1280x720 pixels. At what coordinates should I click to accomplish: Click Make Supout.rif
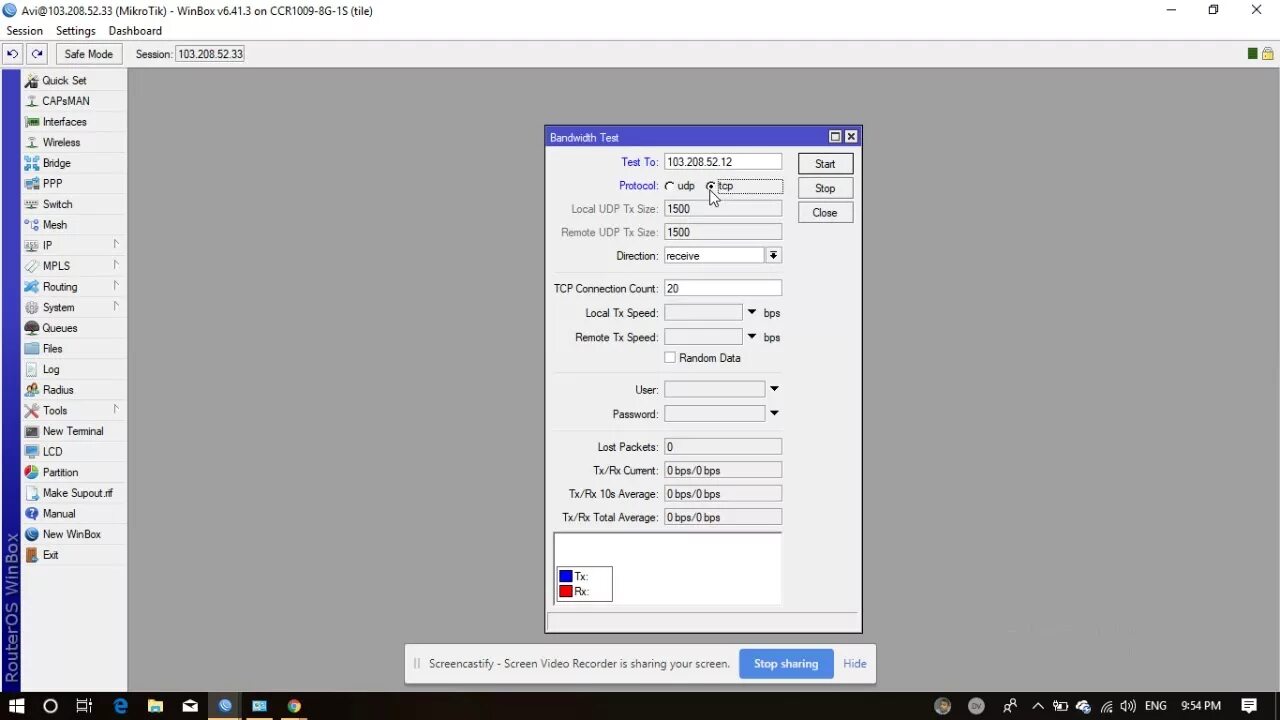click(77, 493)
